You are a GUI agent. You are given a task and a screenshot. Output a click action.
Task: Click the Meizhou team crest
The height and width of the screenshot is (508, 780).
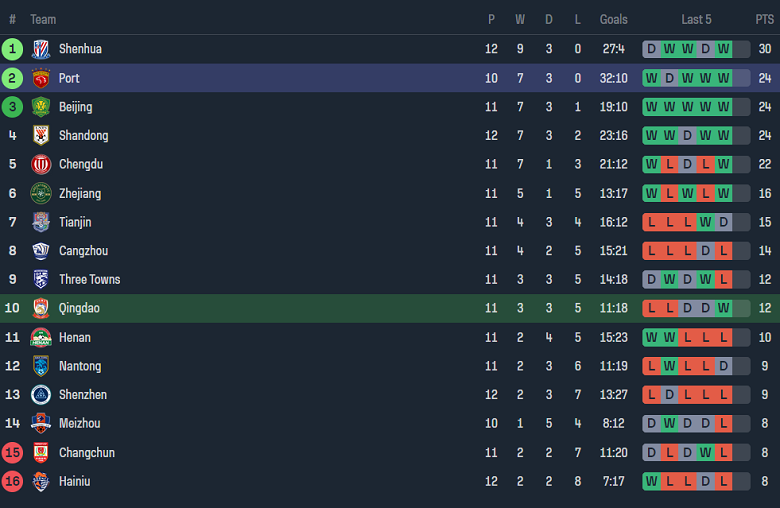(41, 424)
